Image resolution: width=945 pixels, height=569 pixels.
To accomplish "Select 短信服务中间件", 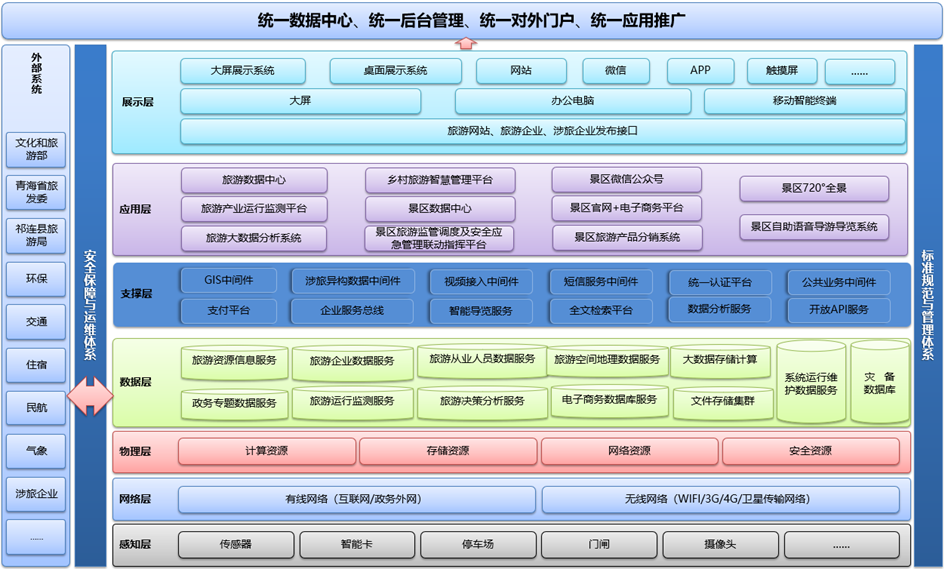I will tap(601, 281).
